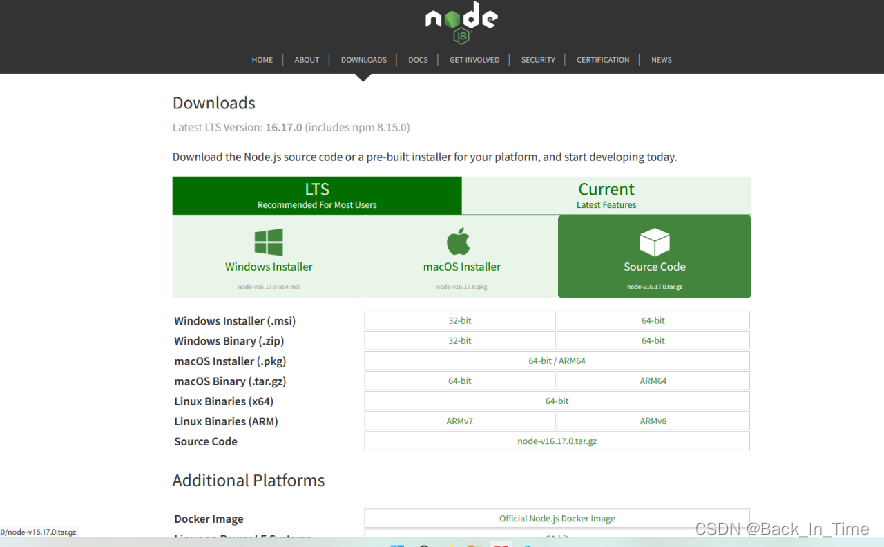
Task: Select DOWNLOADS in the navigation bar
Action: 364,60
